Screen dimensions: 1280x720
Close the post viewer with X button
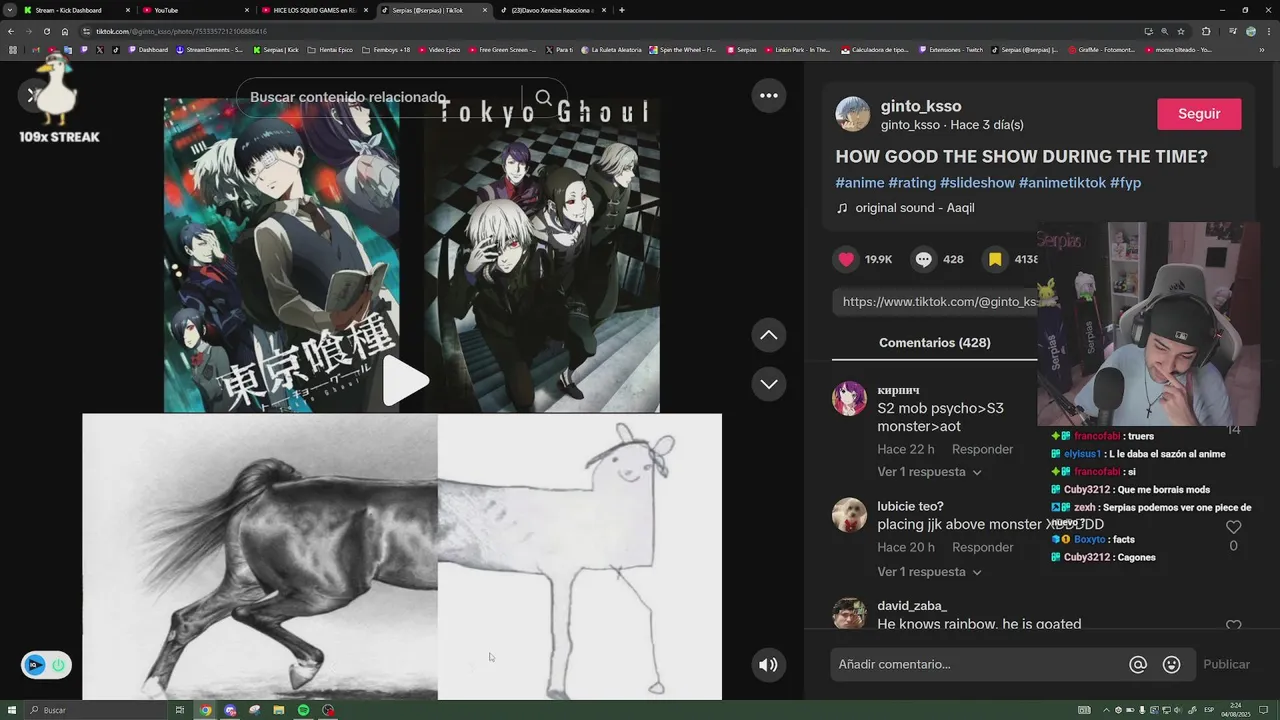[32, 95]
